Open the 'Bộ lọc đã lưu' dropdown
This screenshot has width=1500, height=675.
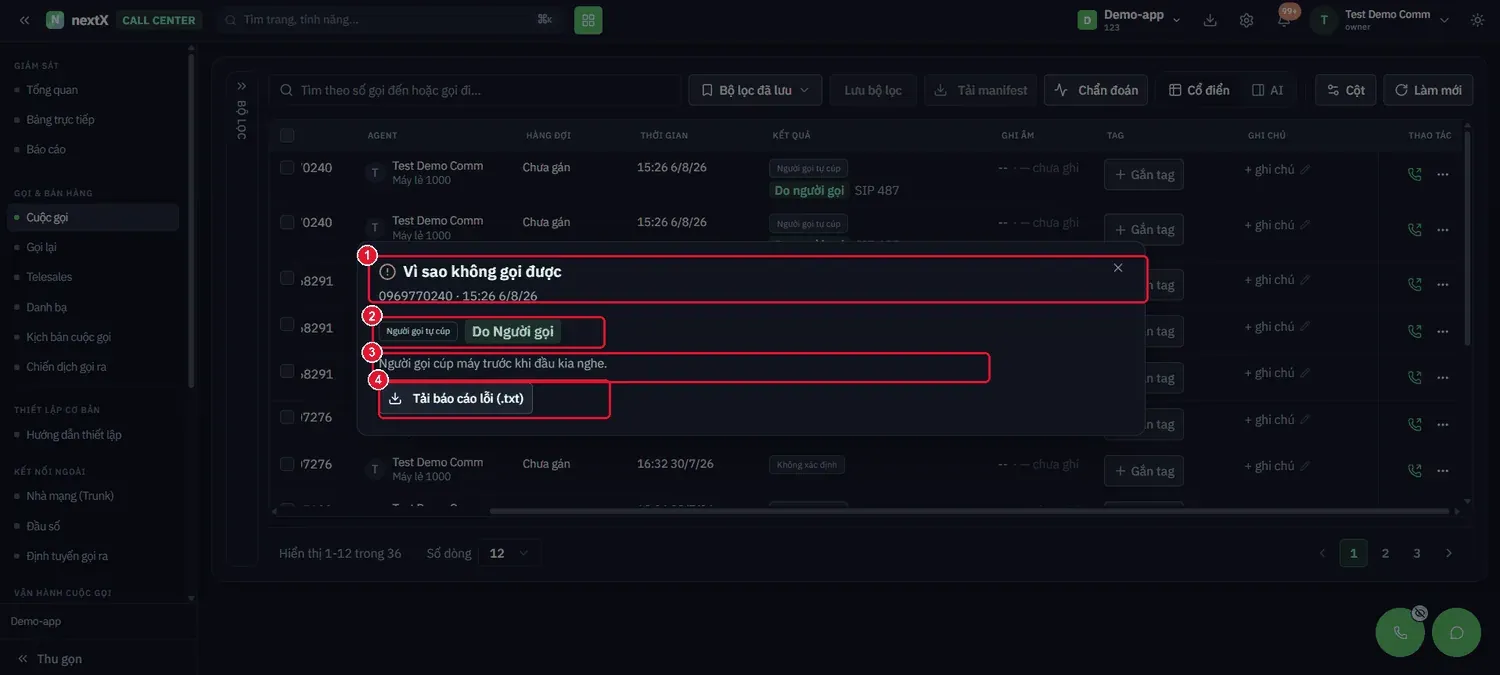tap(755, 90)
